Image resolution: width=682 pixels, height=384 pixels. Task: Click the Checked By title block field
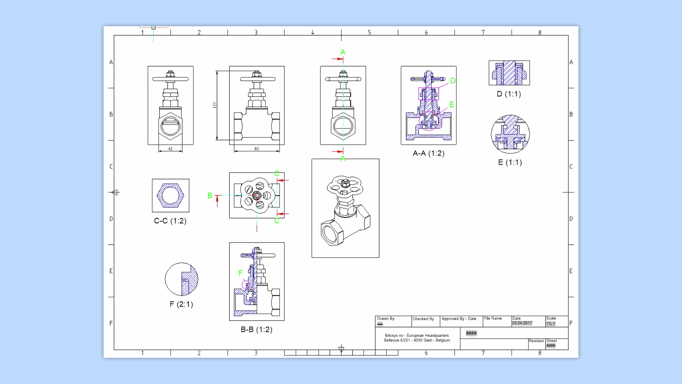[425, 321]
